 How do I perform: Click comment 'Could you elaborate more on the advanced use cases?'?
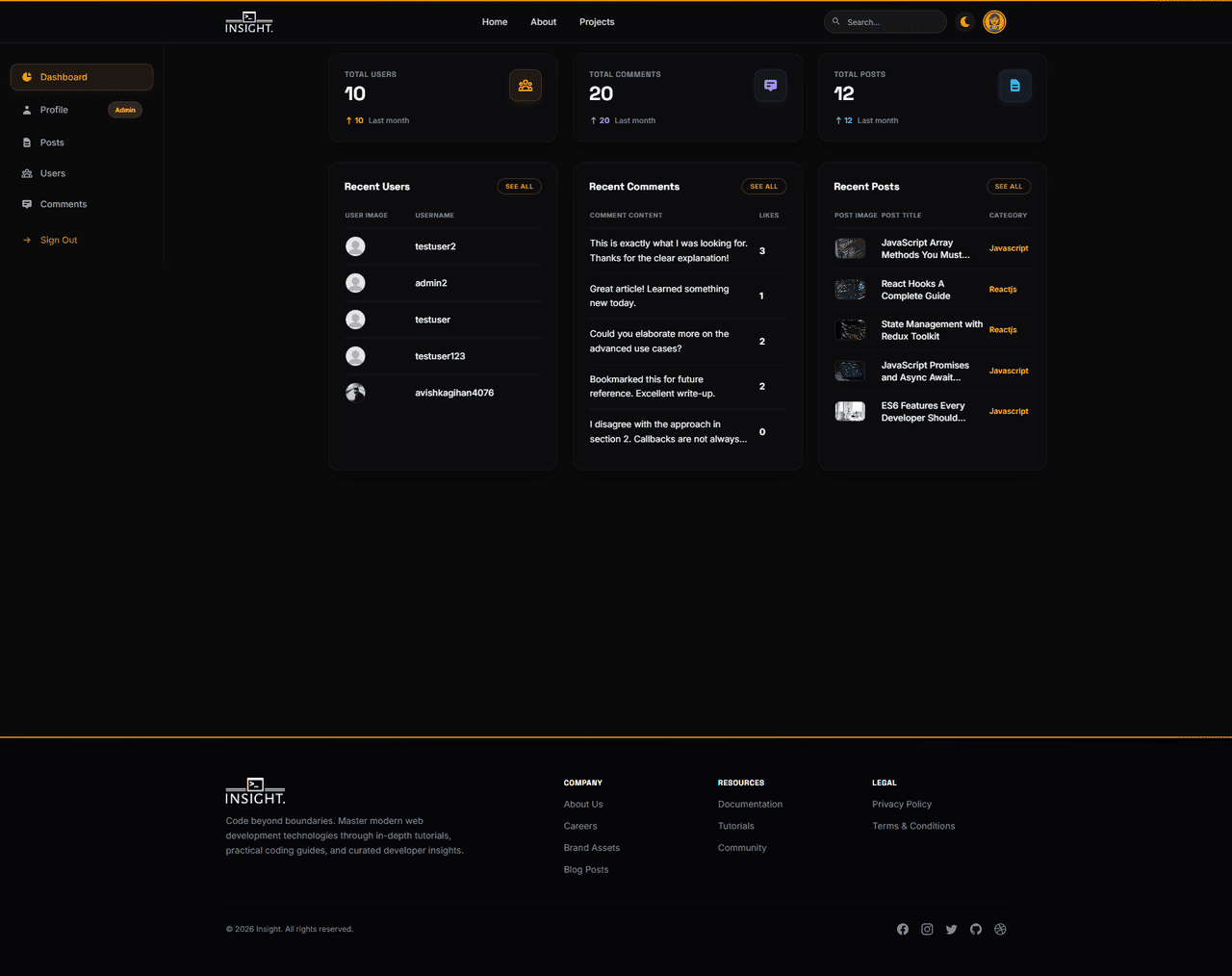659,341
